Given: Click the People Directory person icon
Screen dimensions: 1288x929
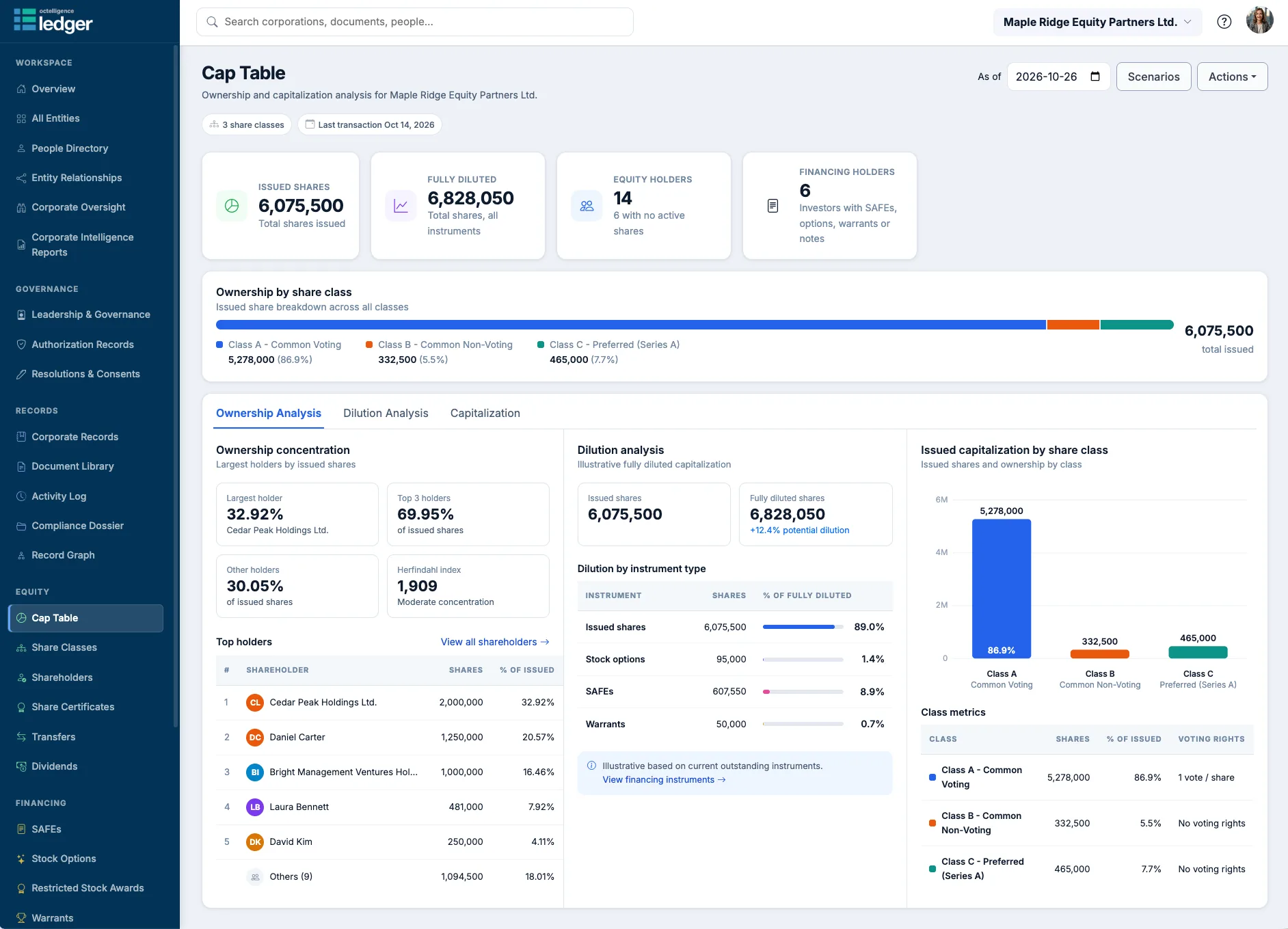Looking at the screenshot, I should 21,148.
